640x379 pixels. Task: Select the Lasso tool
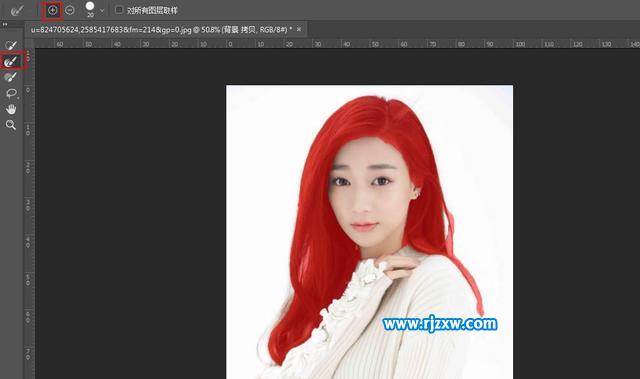pyautogui.click(x=11, y=93)
